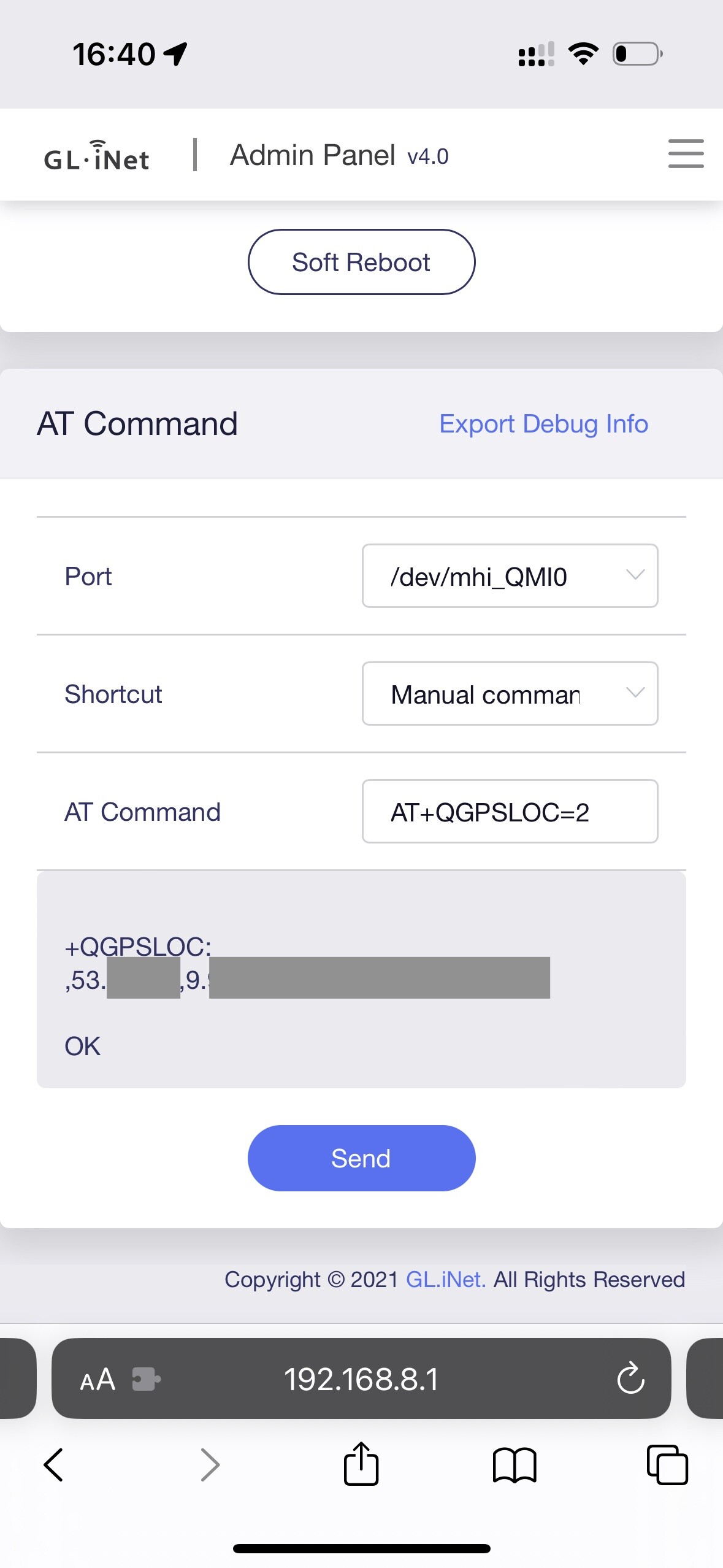Focus the AT Command input field

(510, 812)
